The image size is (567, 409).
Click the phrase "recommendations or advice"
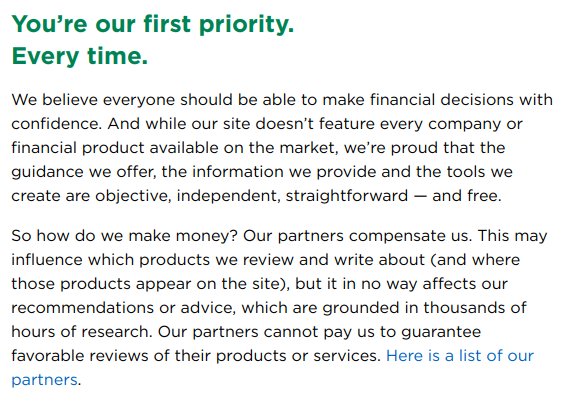(123, 308)
